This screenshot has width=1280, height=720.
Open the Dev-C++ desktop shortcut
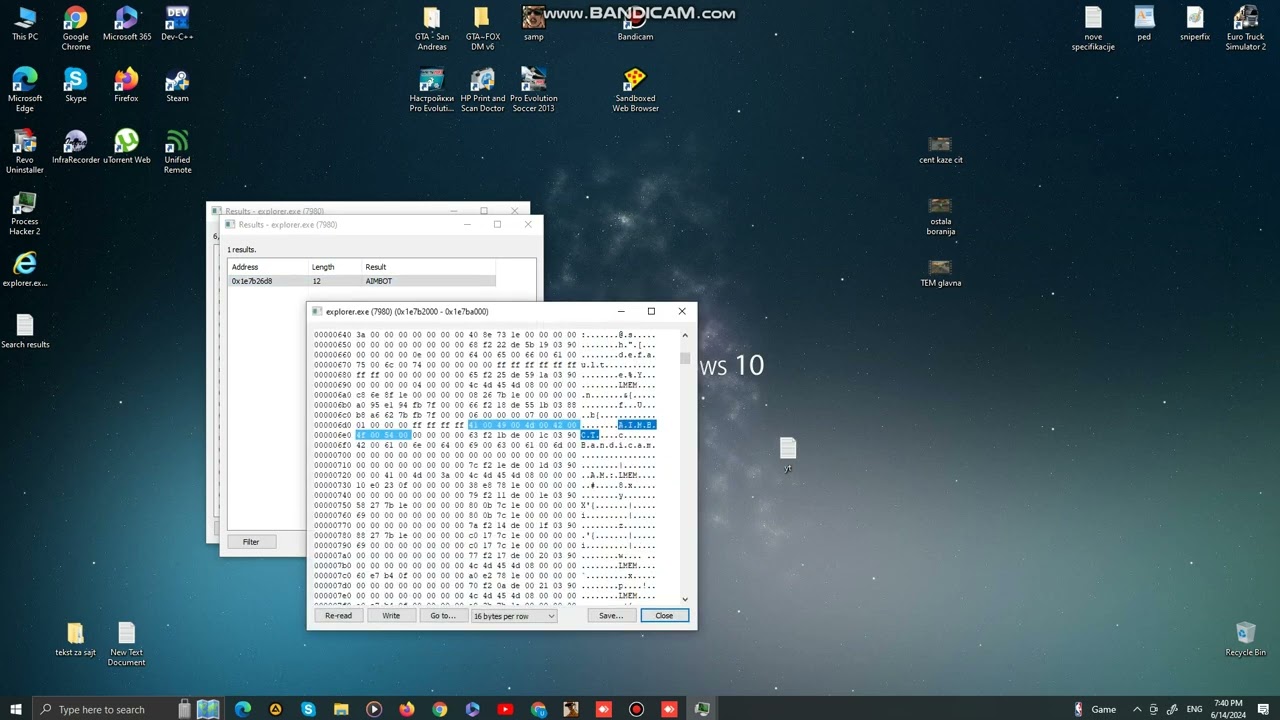pos(177,24)
